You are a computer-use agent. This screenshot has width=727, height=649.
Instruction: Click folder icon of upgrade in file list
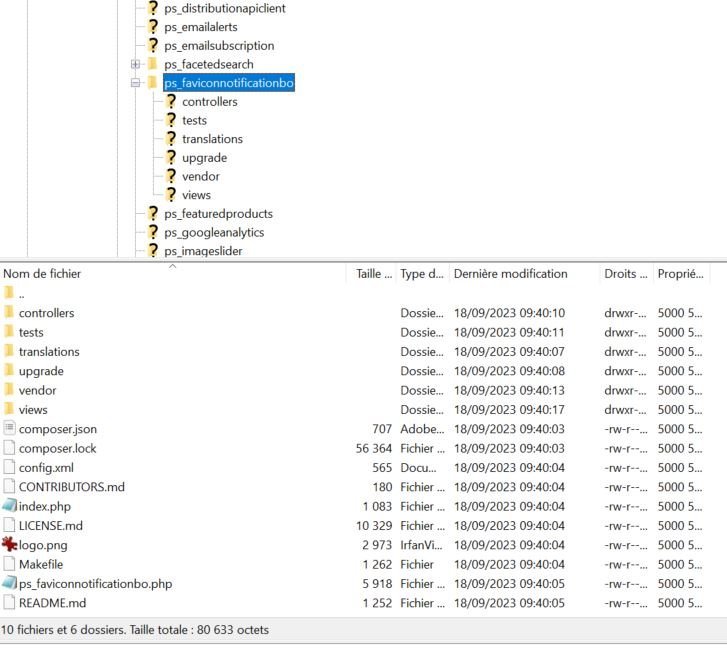coord(9,370)
